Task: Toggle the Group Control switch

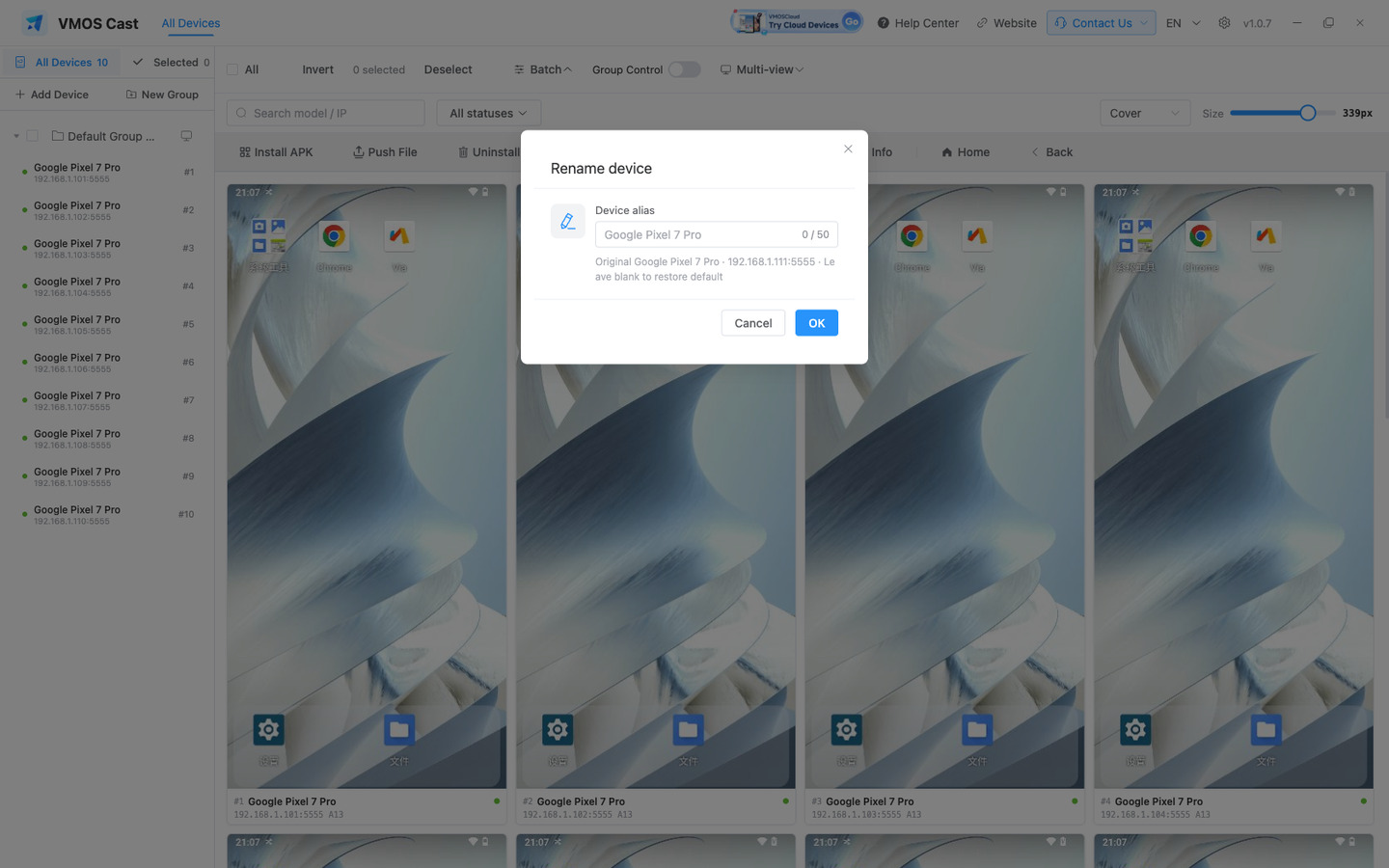Action: pyautogui.click(x=684, y=69)
